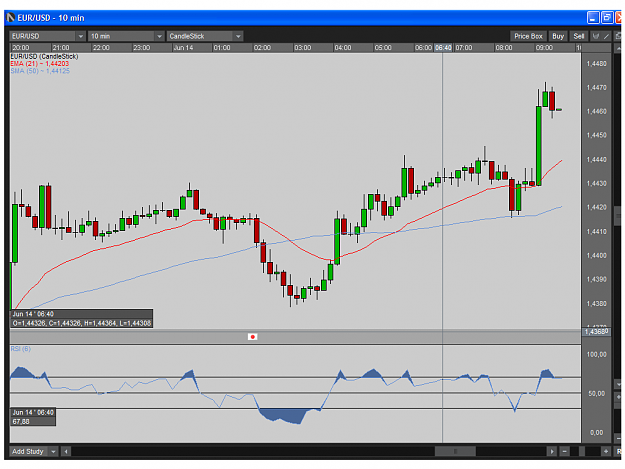Select the trend line drawing tool icon

(606, 36)
